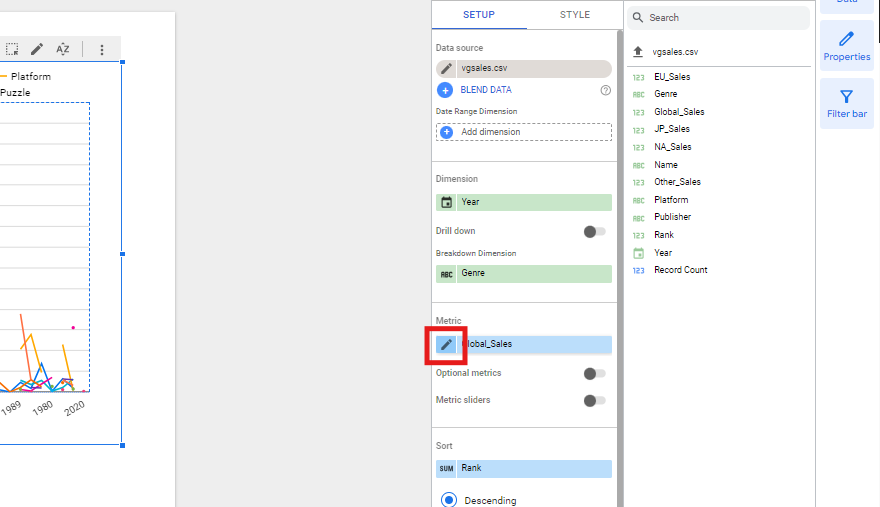880x507 pixels.
Task: Click the chart toolbar pencil edit icon
Action: click(37, 49)
